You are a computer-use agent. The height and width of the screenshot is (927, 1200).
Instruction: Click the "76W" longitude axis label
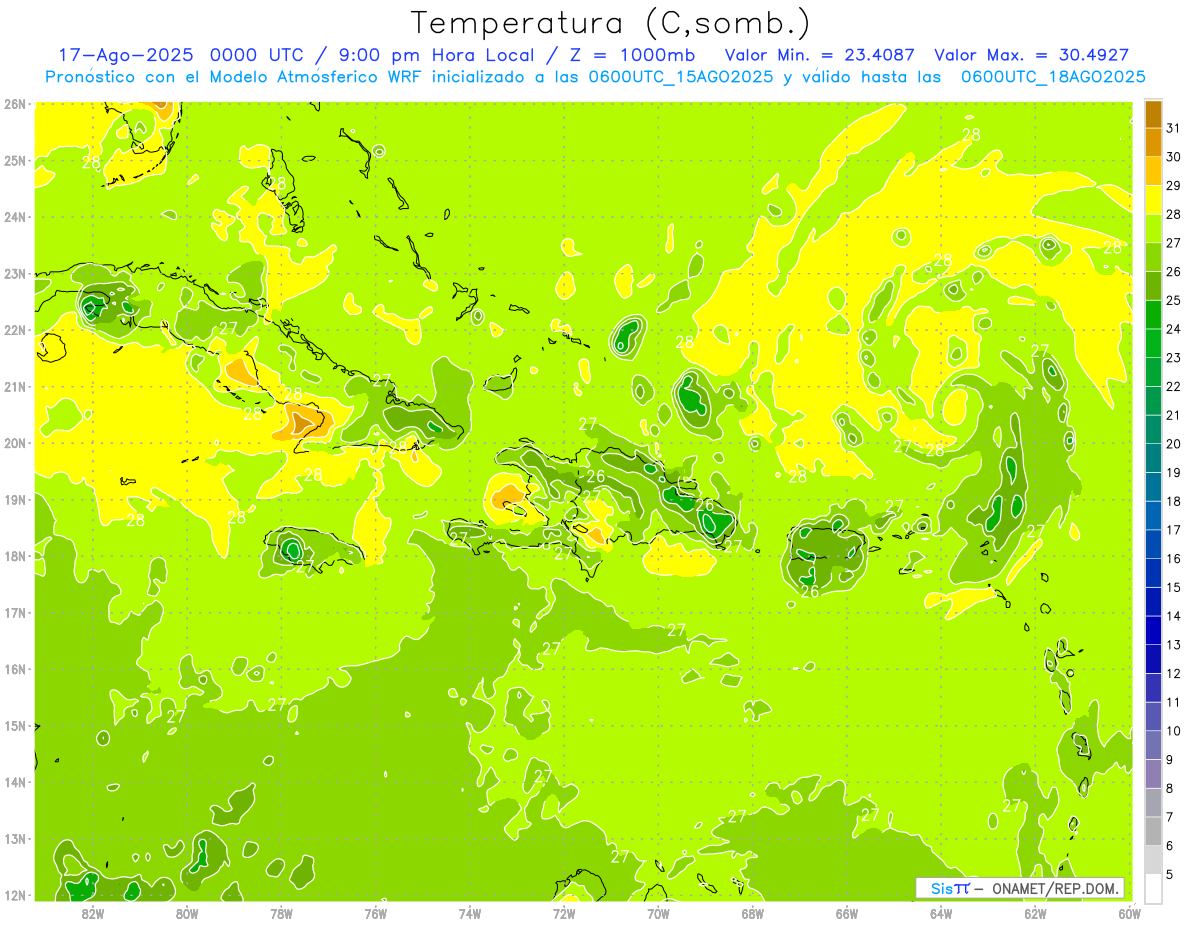click(376, 913)
